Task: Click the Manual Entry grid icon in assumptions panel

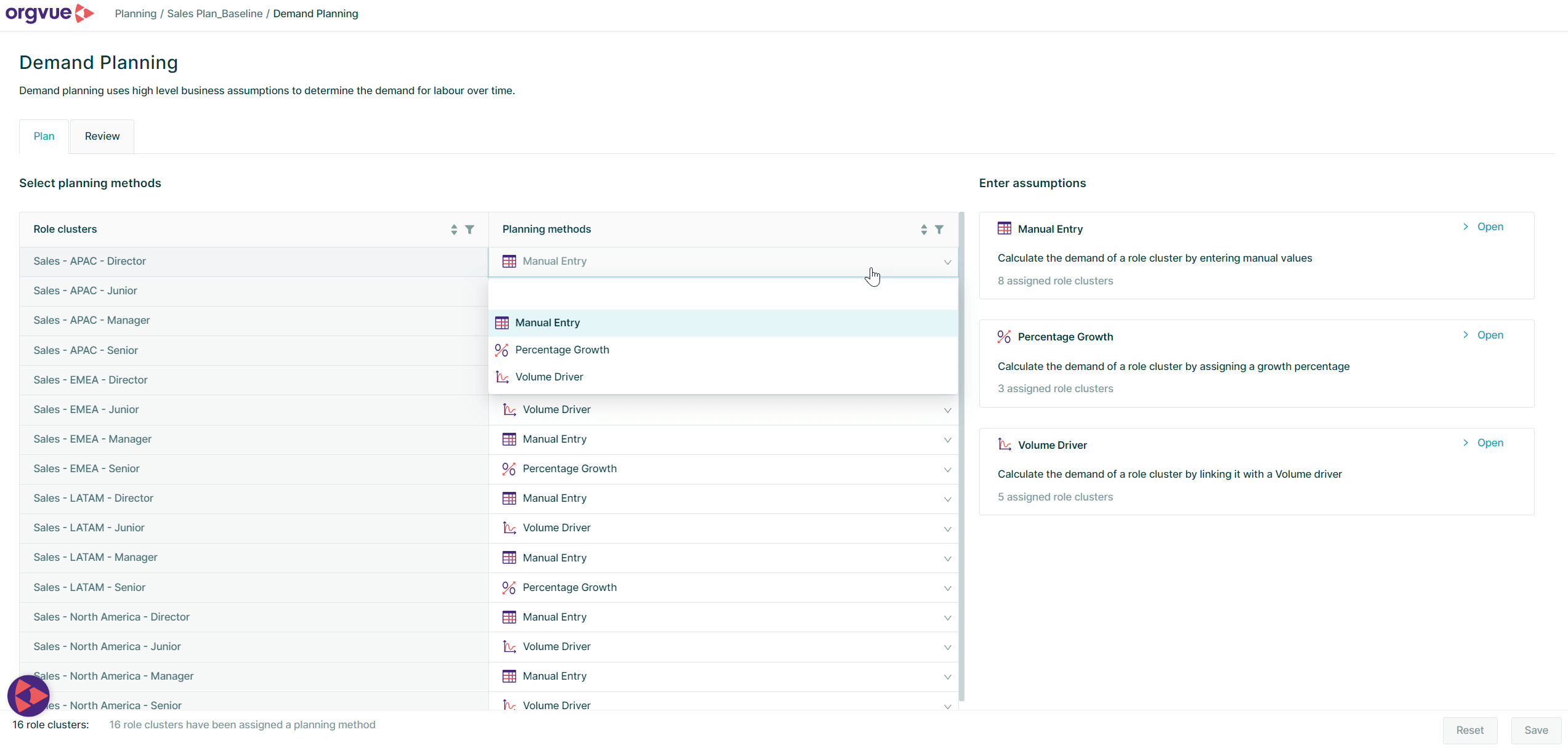Action: [x=1003, y=228]
